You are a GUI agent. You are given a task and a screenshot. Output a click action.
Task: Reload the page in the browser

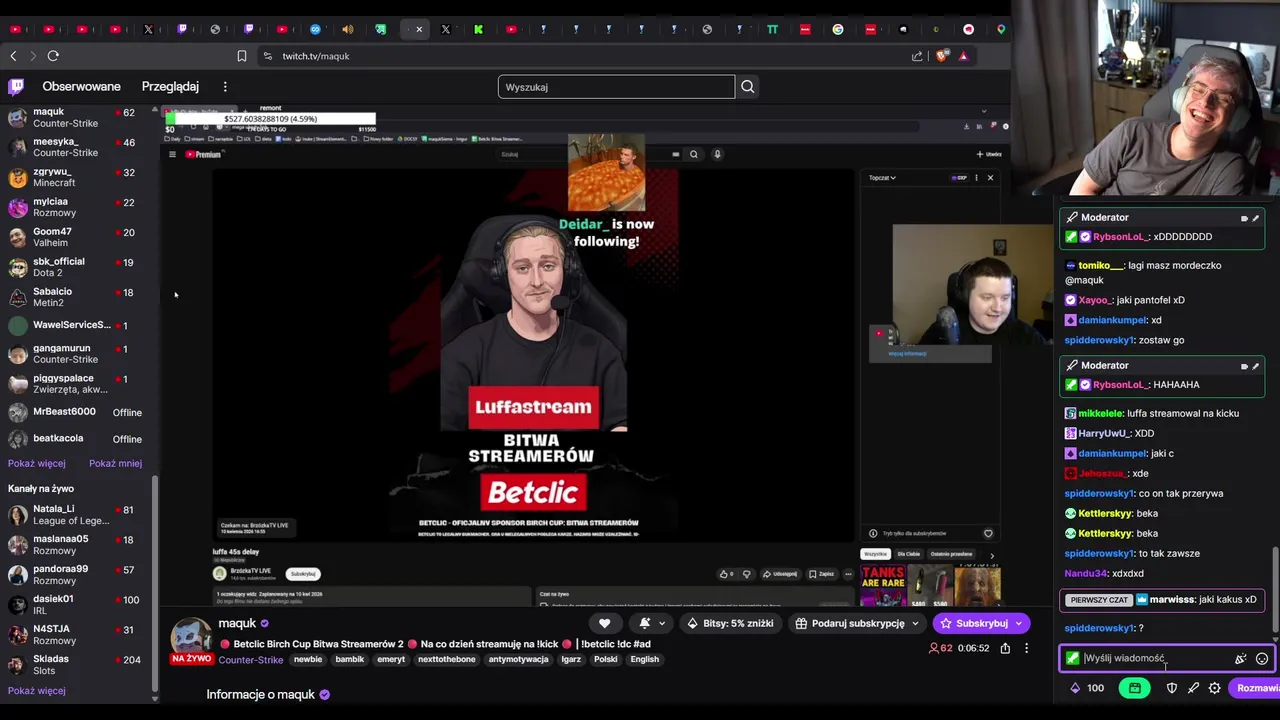53,56
